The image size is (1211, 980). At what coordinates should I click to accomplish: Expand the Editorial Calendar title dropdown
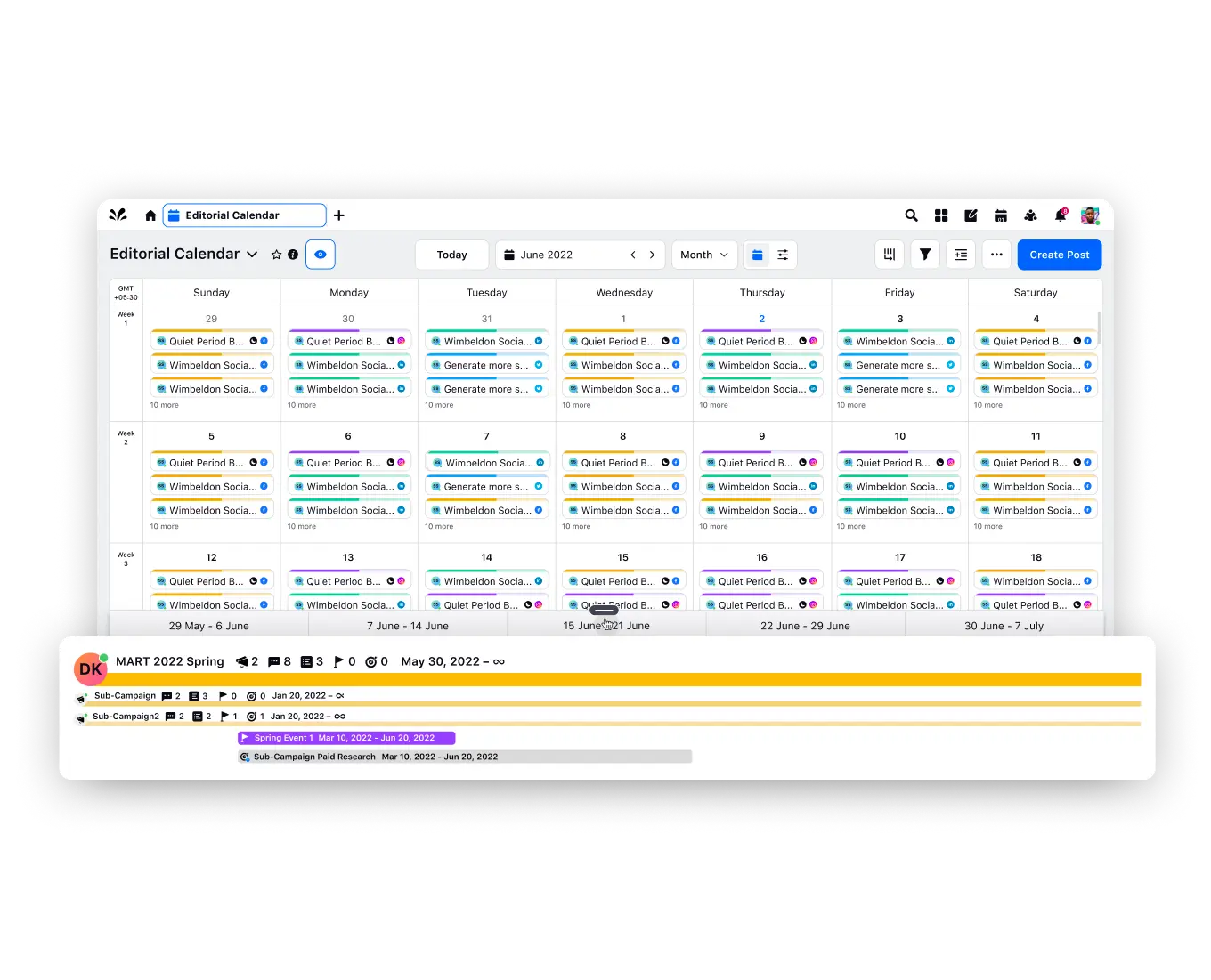point(250,254)
